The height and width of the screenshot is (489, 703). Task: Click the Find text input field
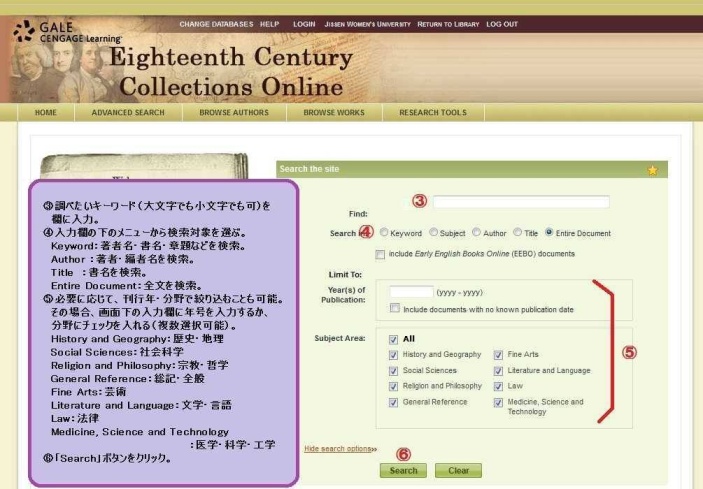(520, 202)
